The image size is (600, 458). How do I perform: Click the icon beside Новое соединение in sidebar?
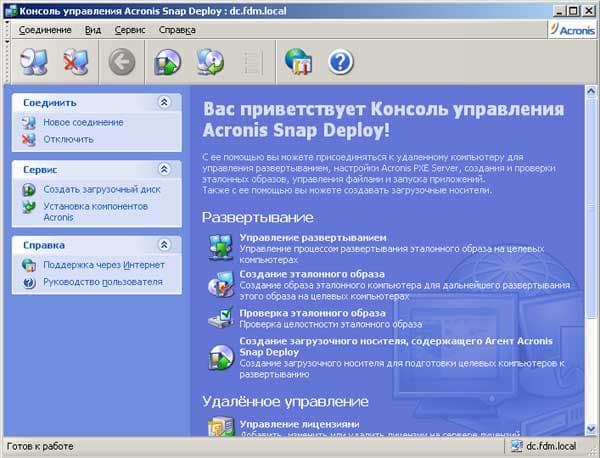point(29,123)
